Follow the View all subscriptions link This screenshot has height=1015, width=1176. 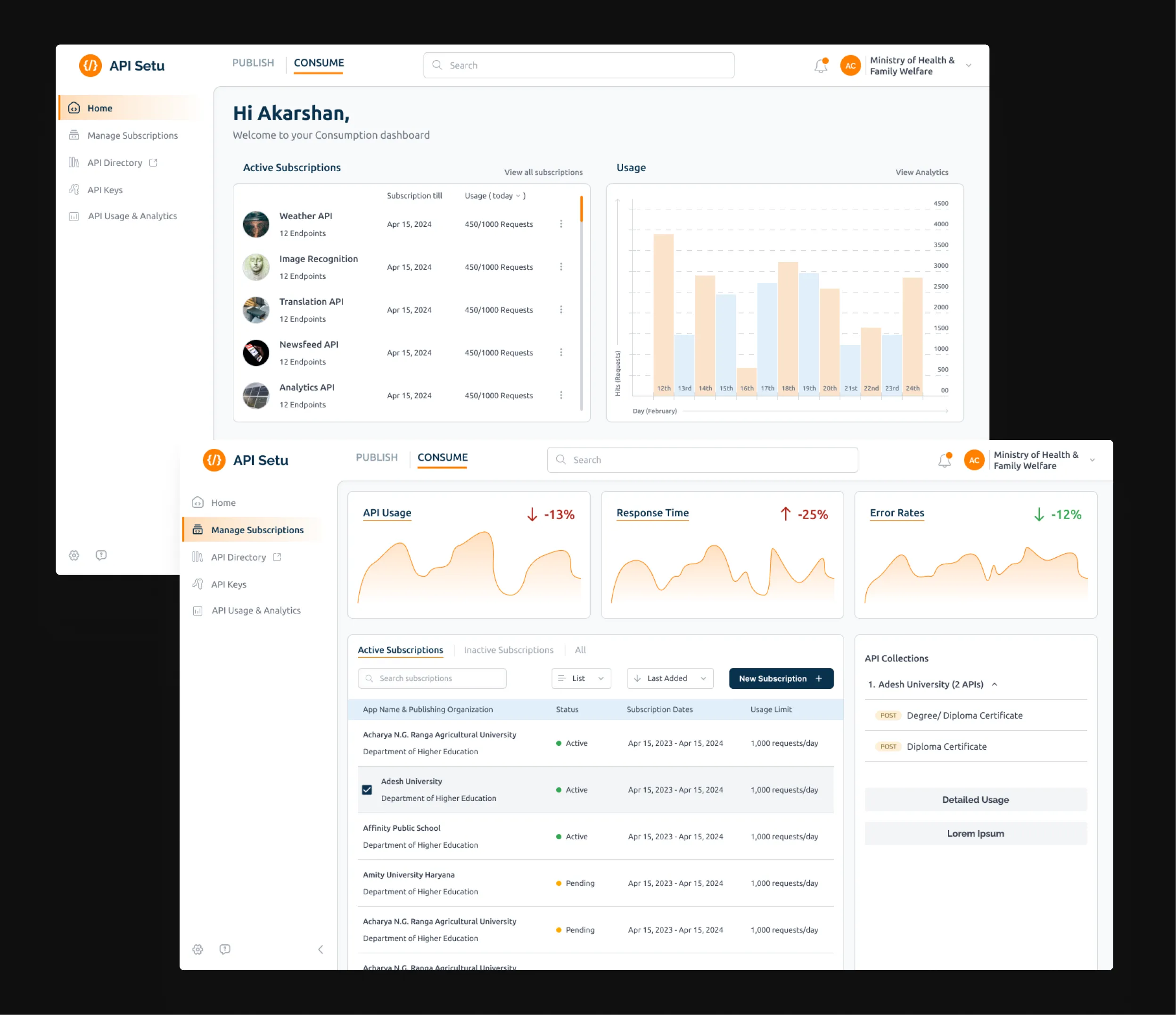click(544, 172)
